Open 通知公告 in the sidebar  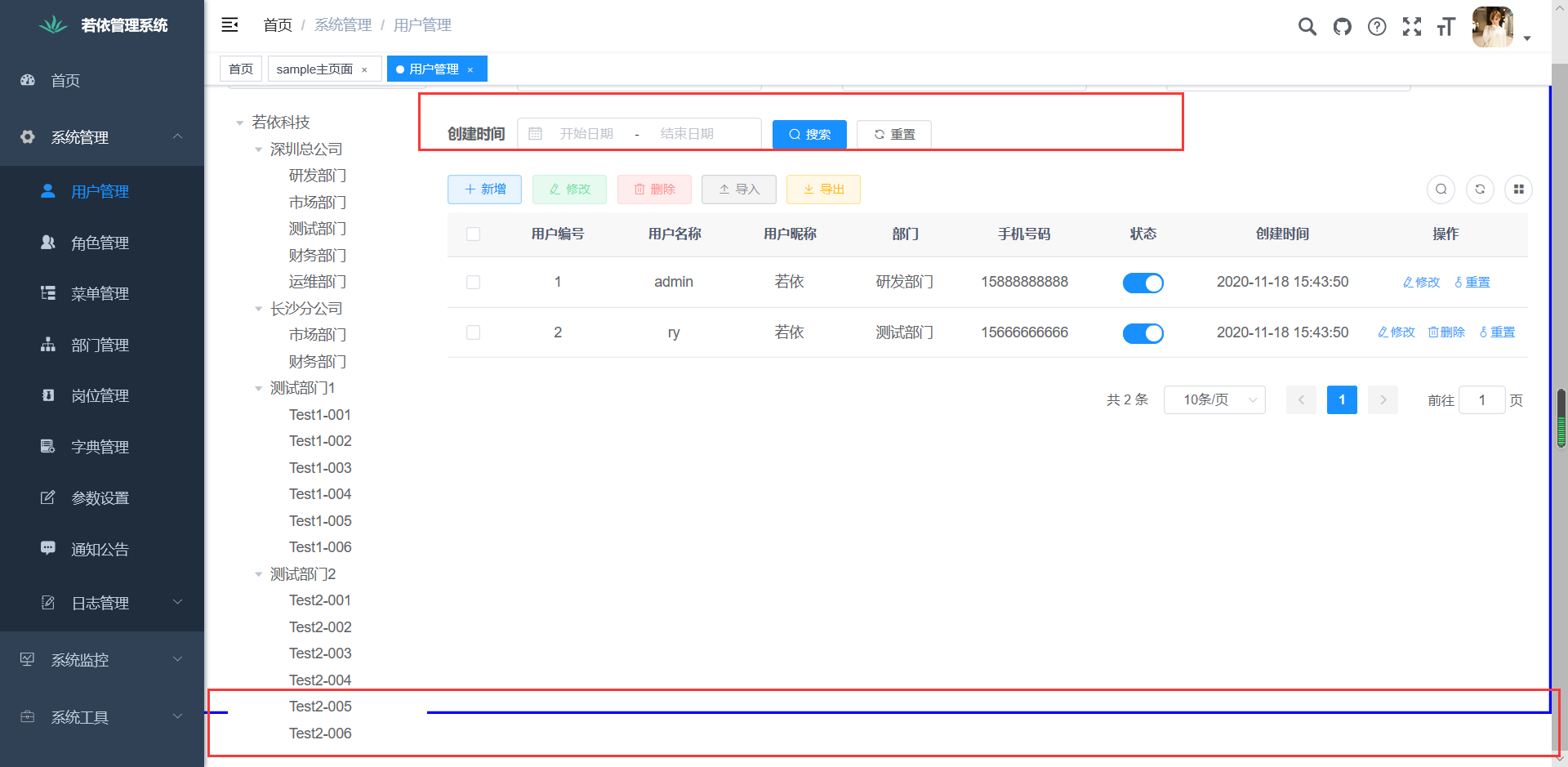point(102,549)
